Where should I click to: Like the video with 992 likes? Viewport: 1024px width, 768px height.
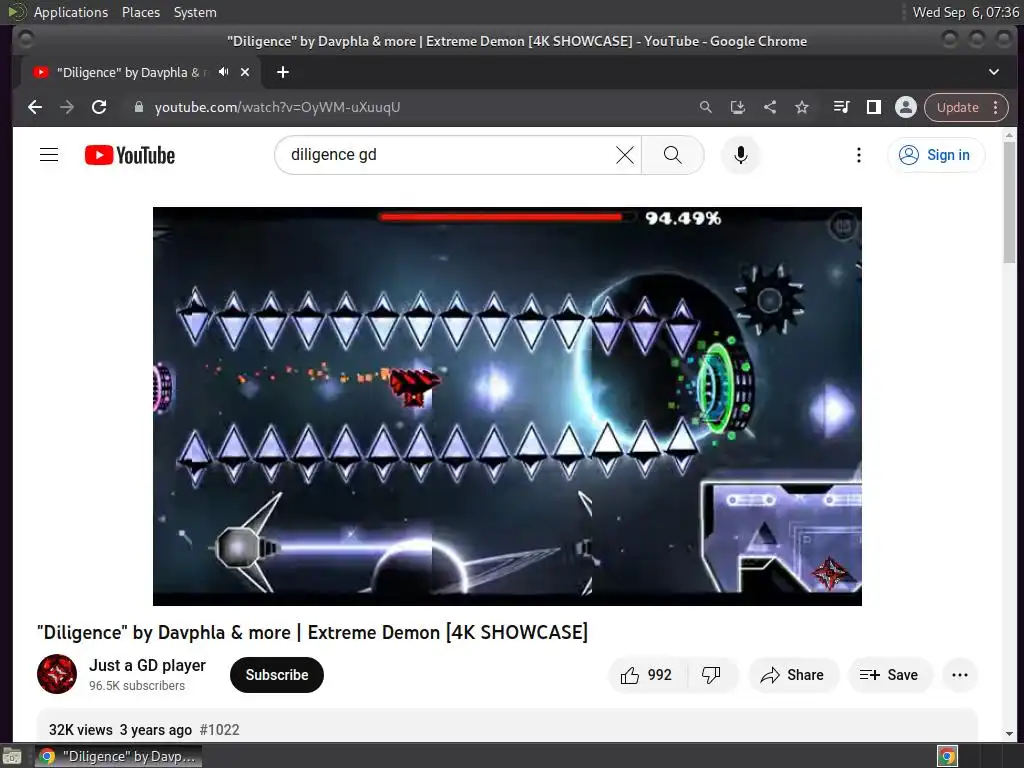[x=647, y=675]
